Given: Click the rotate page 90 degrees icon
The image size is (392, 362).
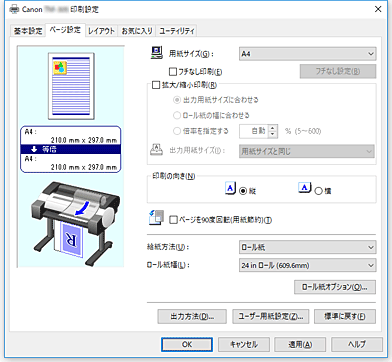Looking at the screenshot, I should coord(156,217).
